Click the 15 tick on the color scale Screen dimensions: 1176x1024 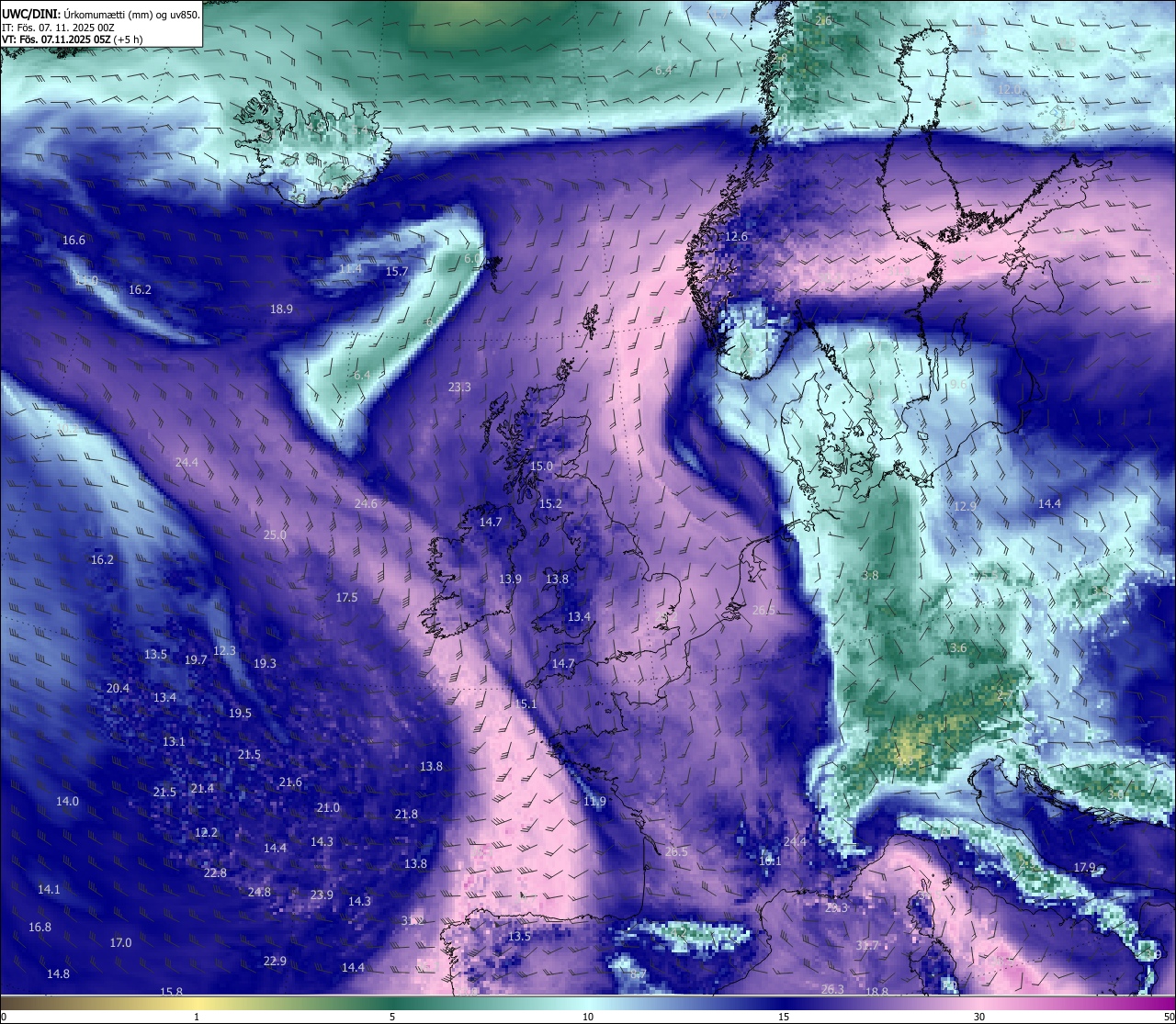[x=784, y=1018]
